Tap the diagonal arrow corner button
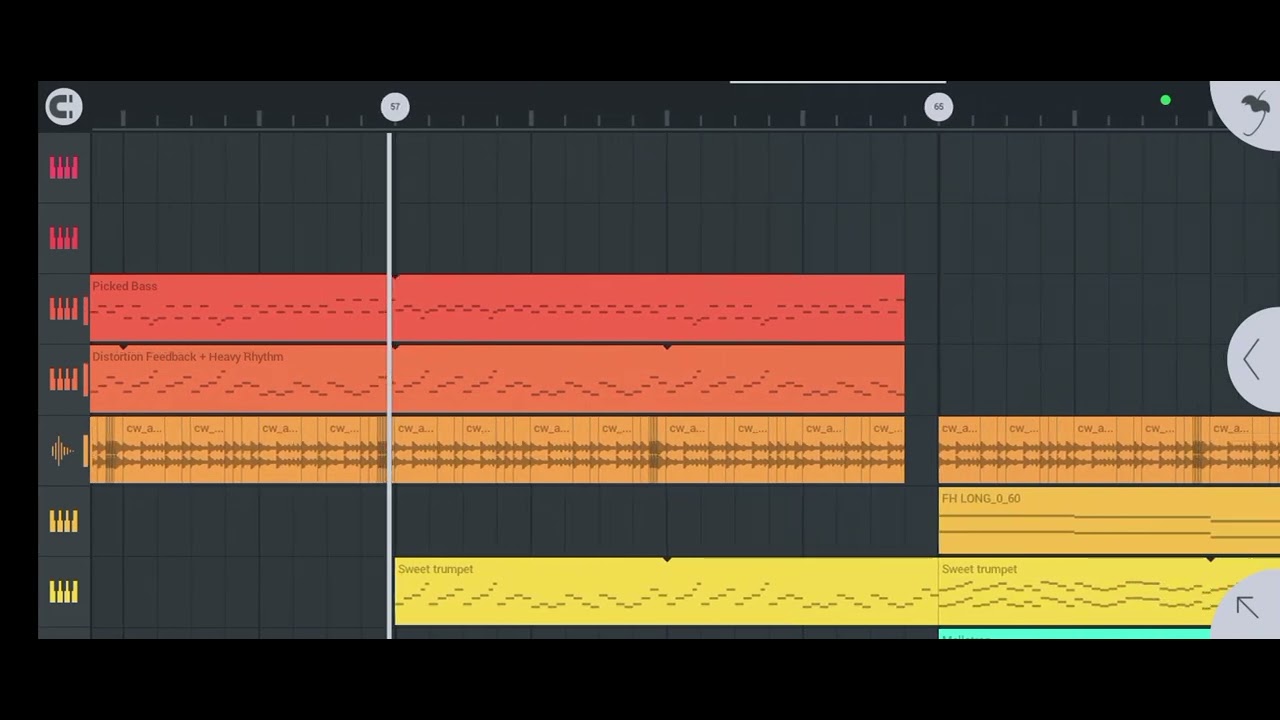The width and height of the screenshot is (1280, 720). click(1246, 607)
